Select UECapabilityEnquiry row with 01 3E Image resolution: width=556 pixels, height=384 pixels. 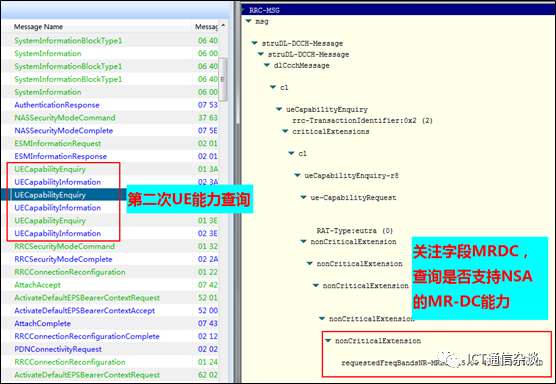pos(50,221)
